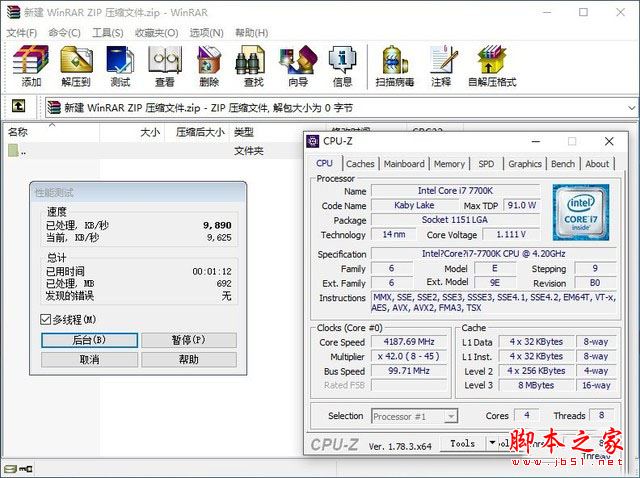
Task: Click the Virus Scan (扫描病毒) icon
Action: (x=395, y=60)
